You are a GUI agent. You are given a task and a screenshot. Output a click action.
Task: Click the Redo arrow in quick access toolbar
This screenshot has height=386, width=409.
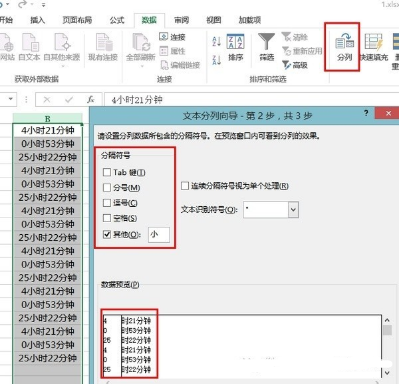[23, 4]
